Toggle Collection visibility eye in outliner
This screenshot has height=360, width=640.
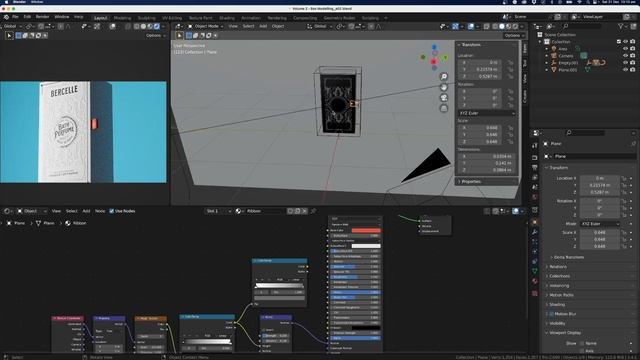point(625,42)
